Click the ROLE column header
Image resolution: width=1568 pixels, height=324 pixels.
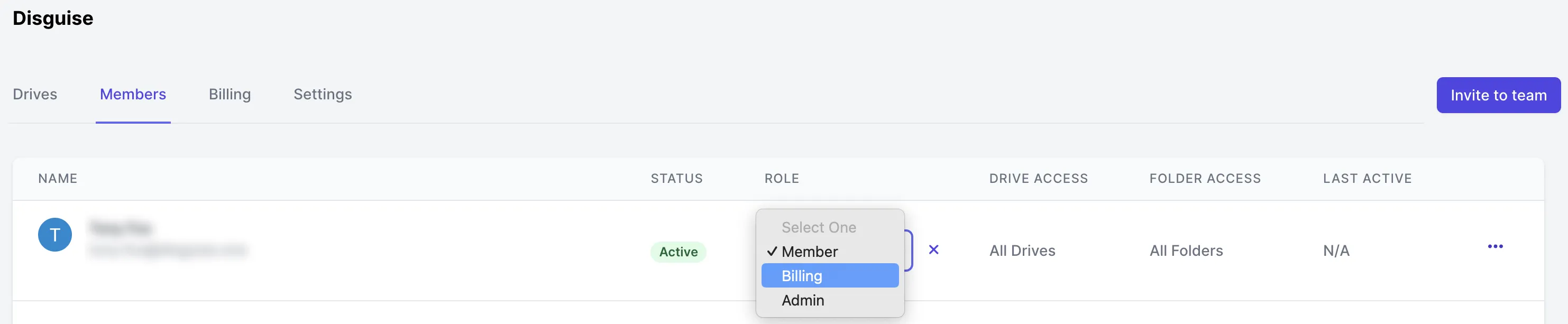click(x=781, y=178)
